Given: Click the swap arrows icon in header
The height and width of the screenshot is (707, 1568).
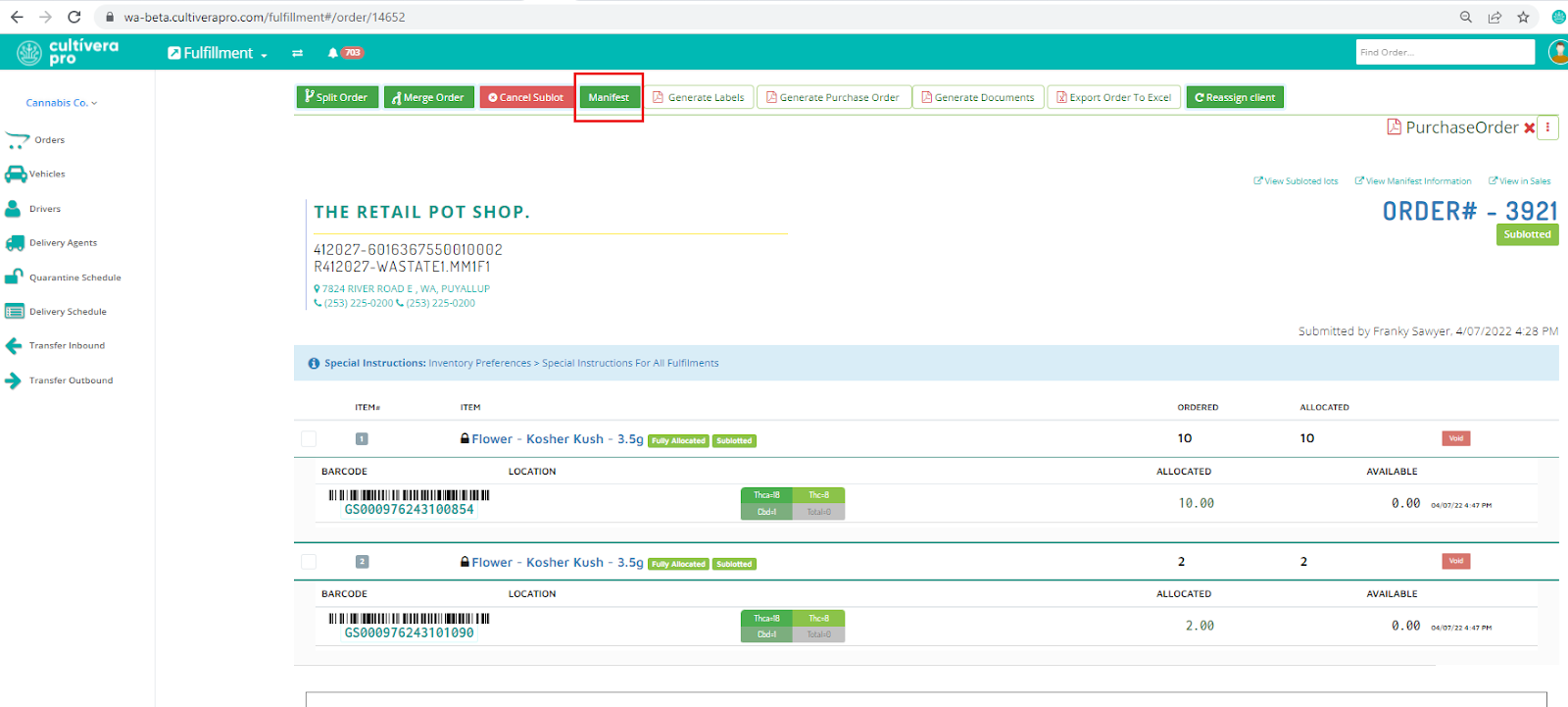Looking at the screenshot, I should 297,53.
